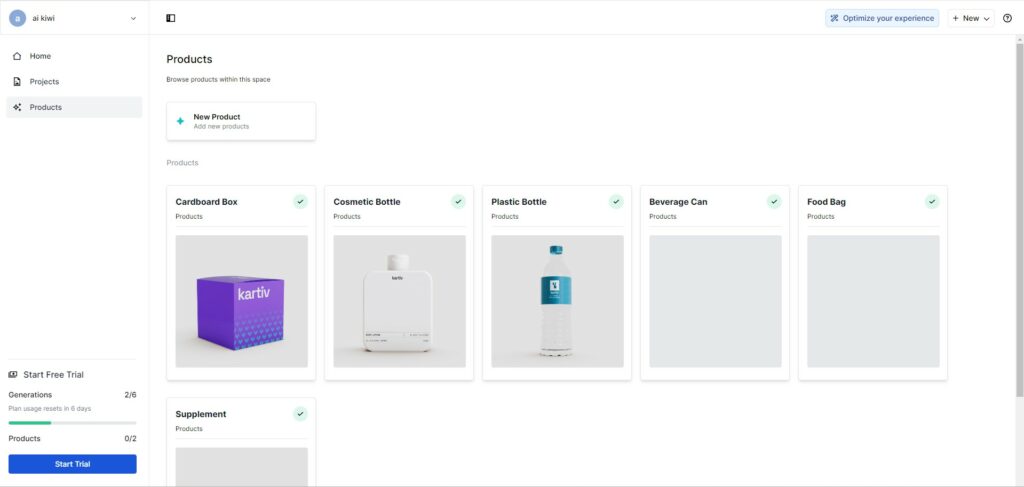Click the checkmark badge on Beverage Can

(775, 202)
